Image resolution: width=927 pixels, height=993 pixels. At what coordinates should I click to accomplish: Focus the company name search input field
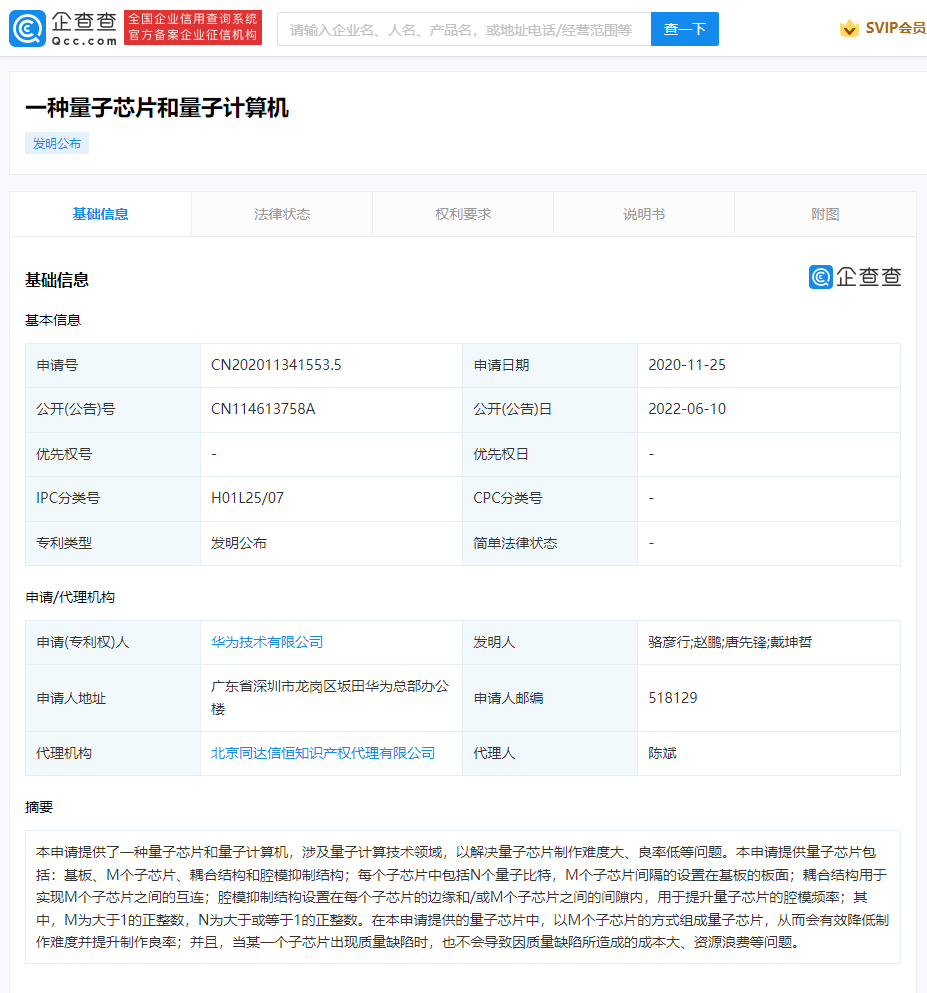click(x=463, y=30)
